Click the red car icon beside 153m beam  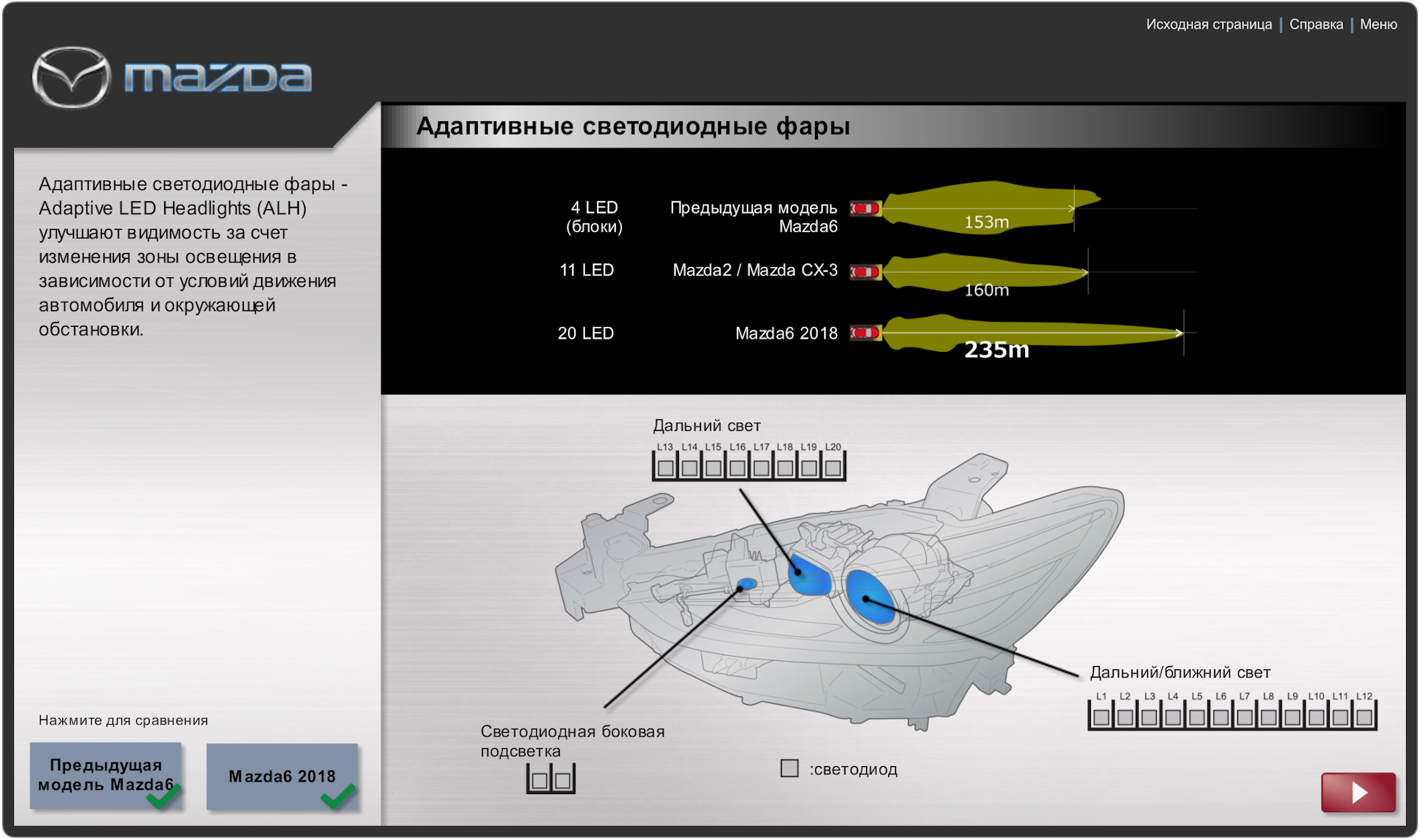pos(865,209)
